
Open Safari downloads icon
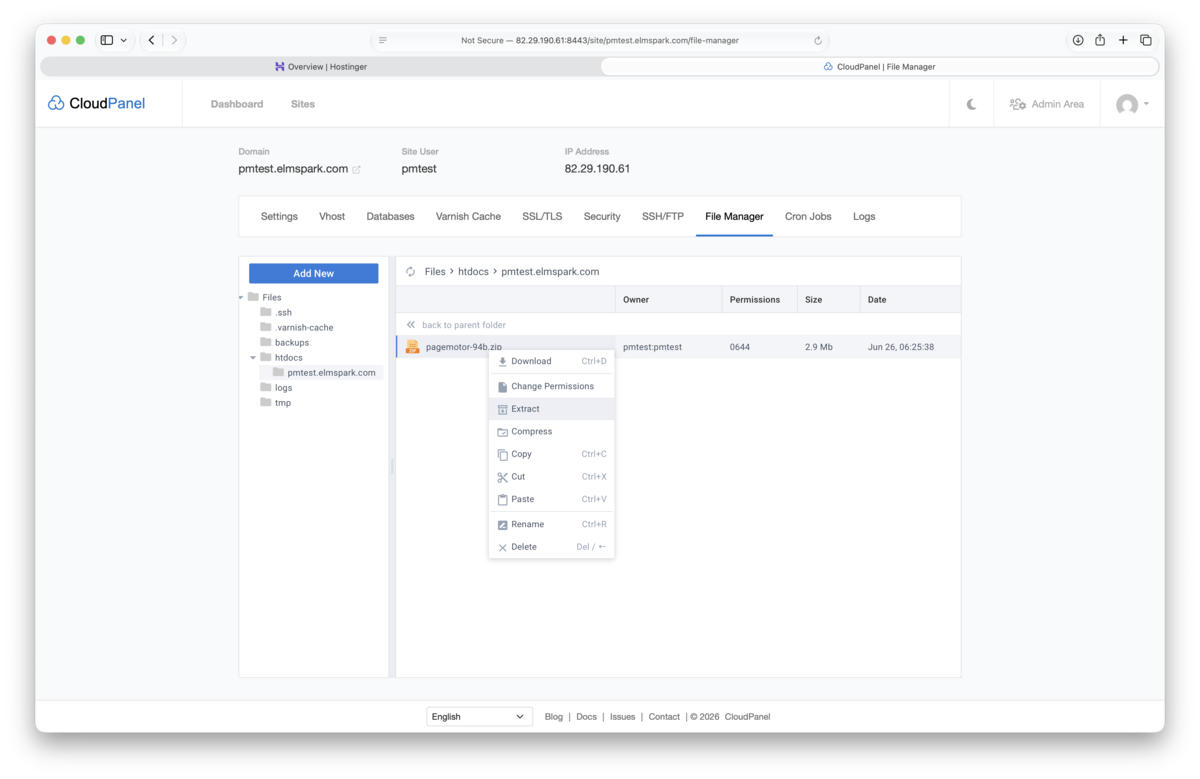tap(1078, 40)
